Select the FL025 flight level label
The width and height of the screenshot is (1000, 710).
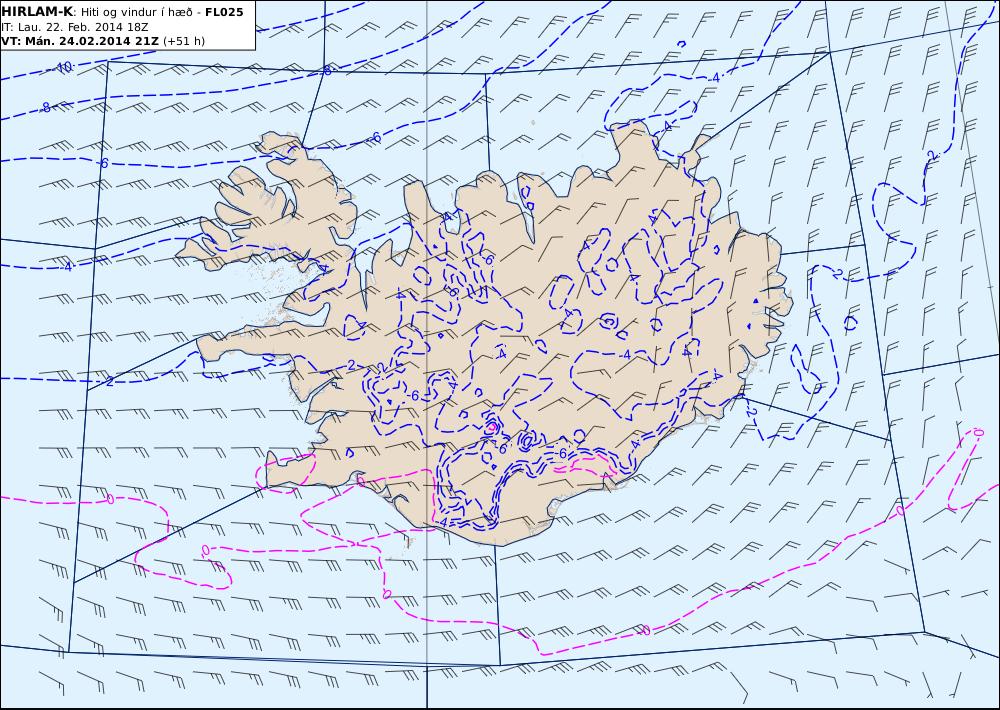click(x=224, y=12)
